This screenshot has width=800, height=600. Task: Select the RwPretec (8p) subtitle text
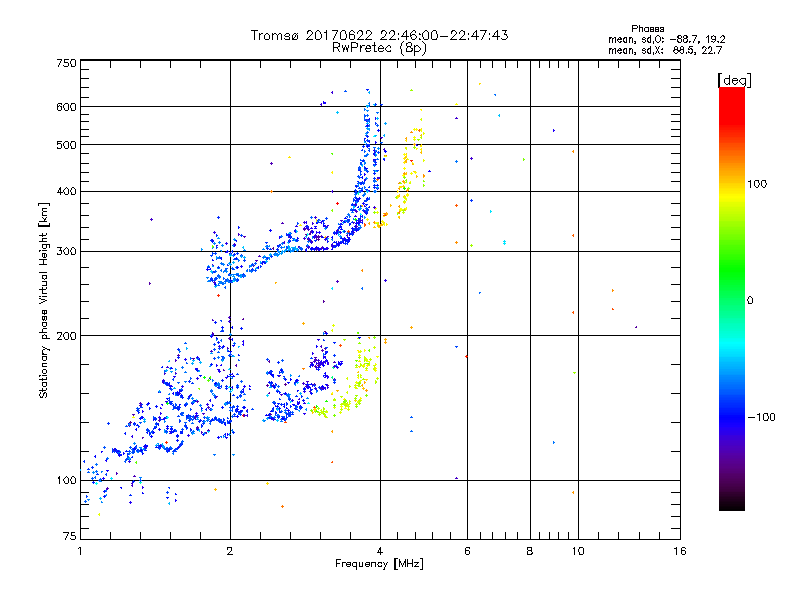[379, 47]
